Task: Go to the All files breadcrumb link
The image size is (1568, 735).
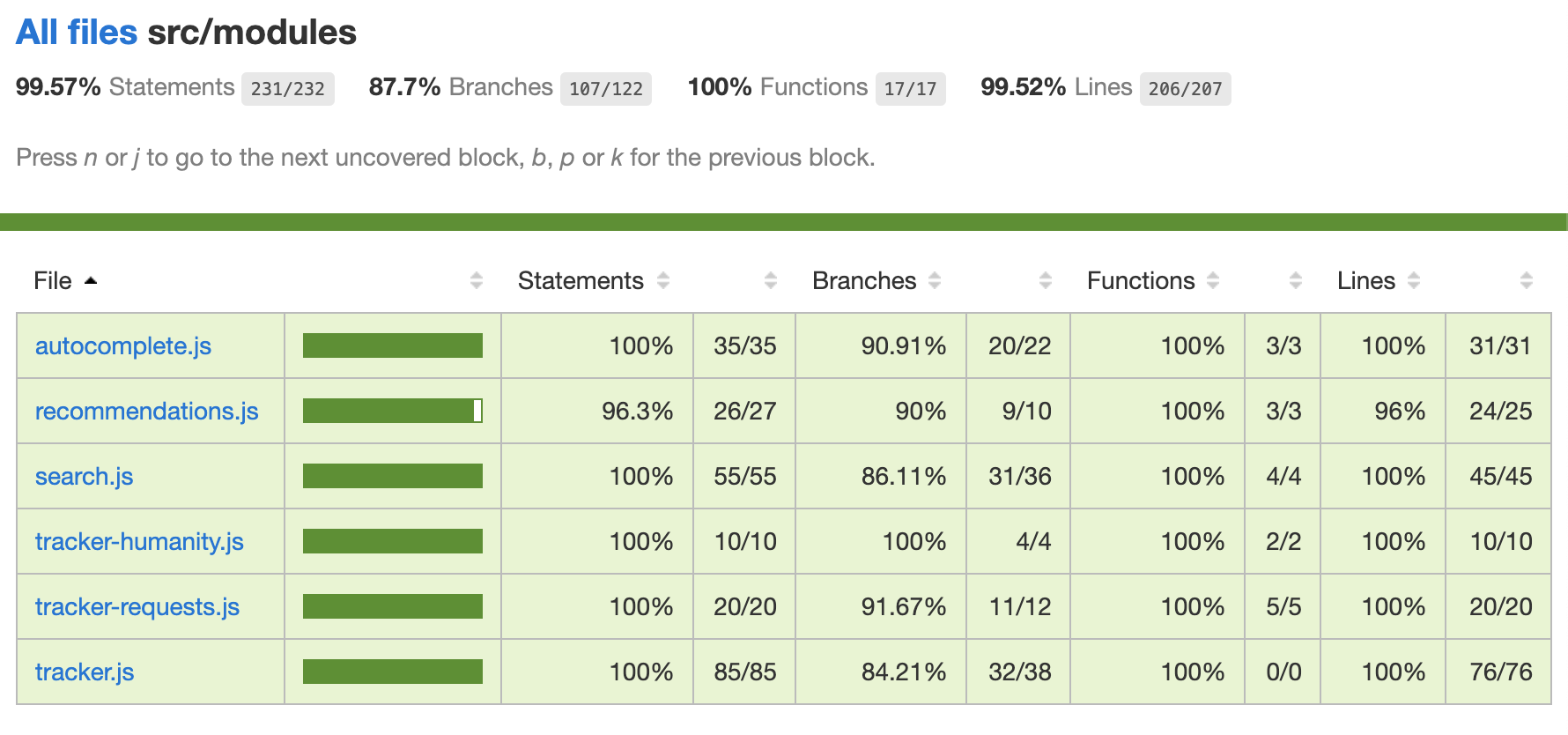Action: [77, 33]
